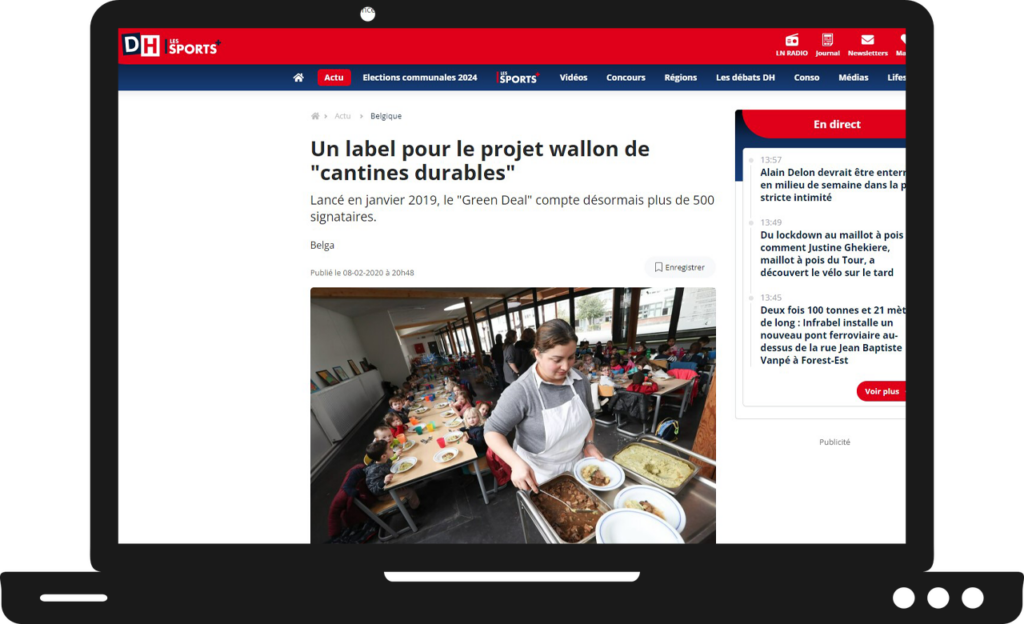Click the breadcrumb home icon

click(x=315, y=116)
